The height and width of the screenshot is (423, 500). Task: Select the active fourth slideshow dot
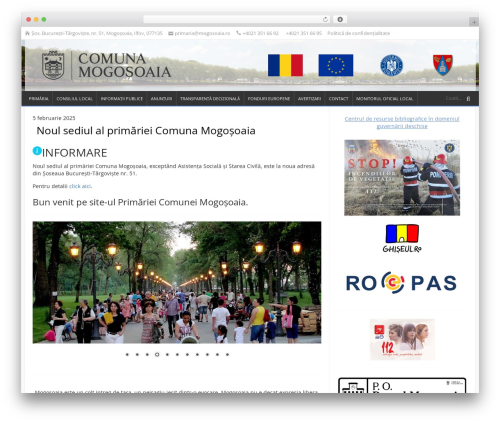157,354
